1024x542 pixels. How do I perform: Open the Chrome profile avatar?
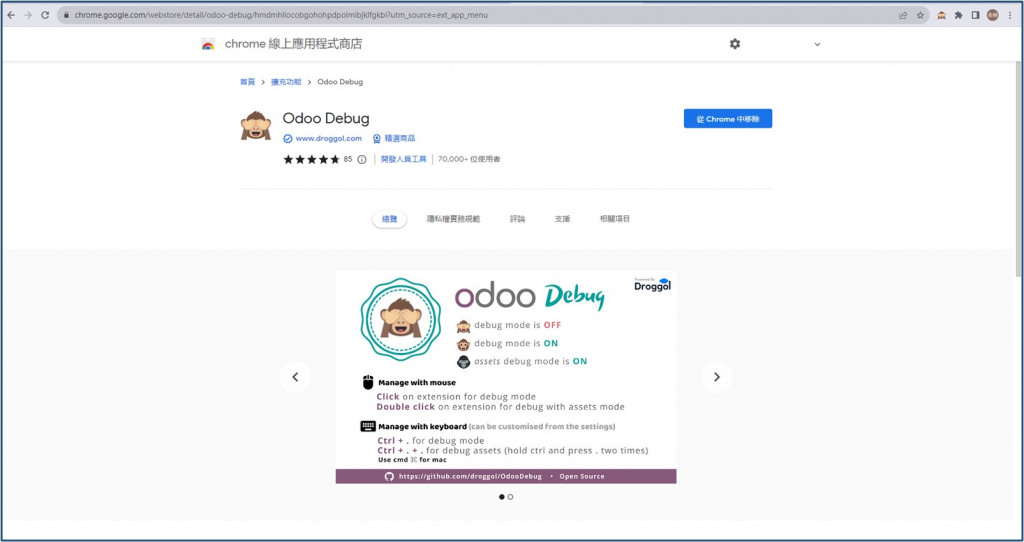coord(993,15)
